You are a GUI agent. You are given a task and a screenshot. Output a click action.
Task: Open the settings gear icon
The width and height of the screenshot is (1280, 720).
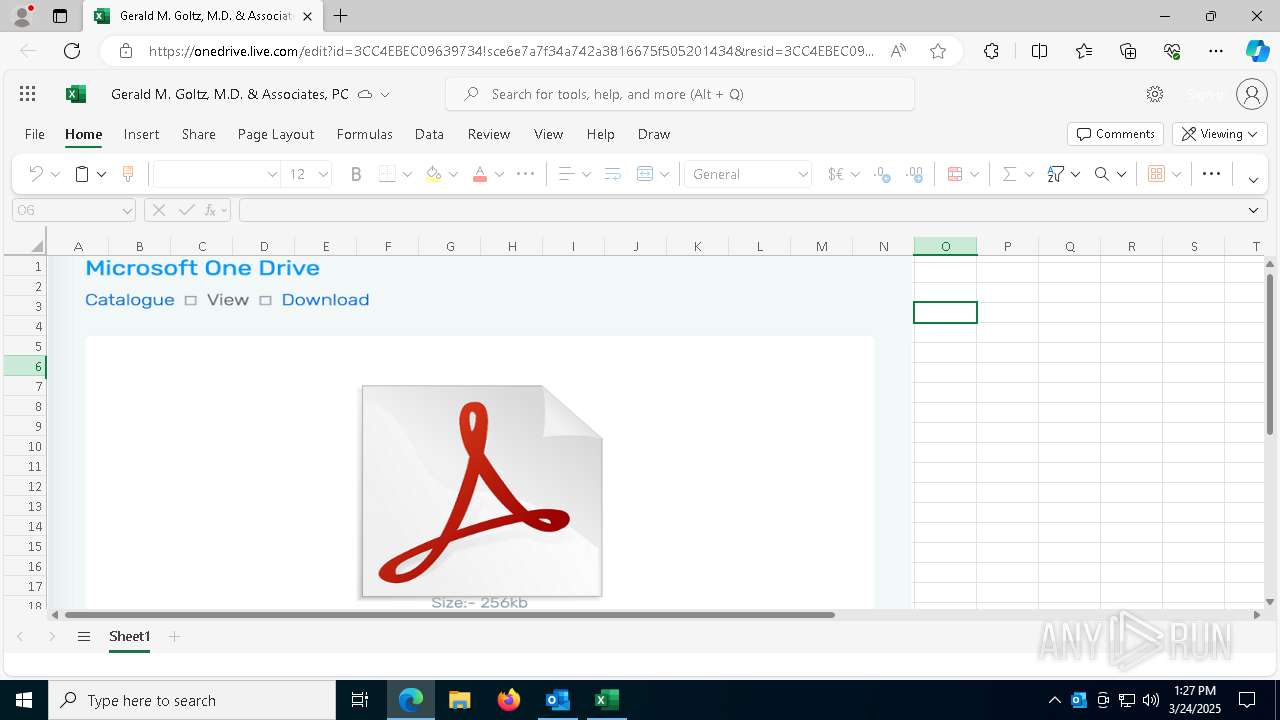click(1155, 94)
